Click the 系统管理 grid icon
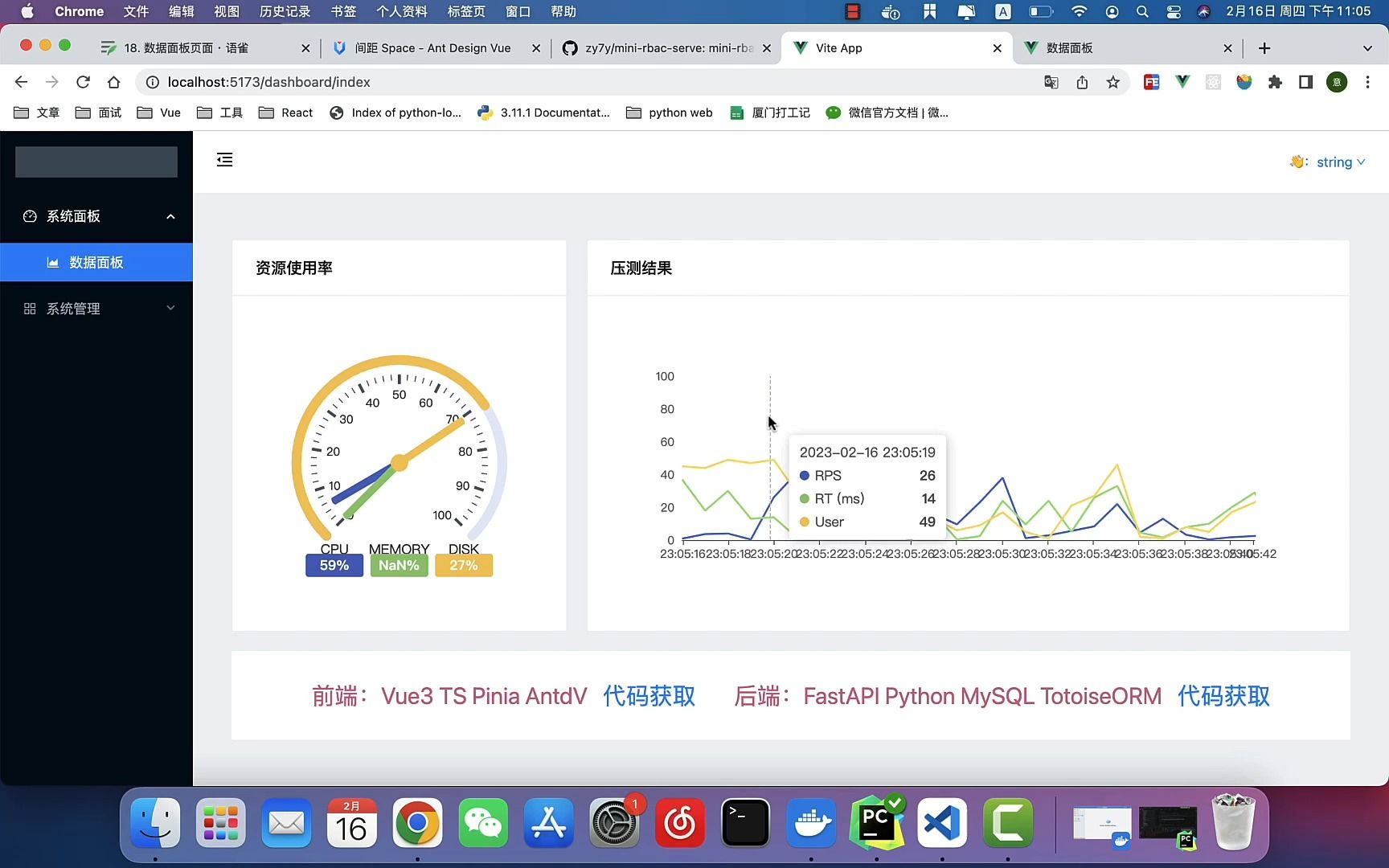The image size is (1389, 868). click(29, 308)
